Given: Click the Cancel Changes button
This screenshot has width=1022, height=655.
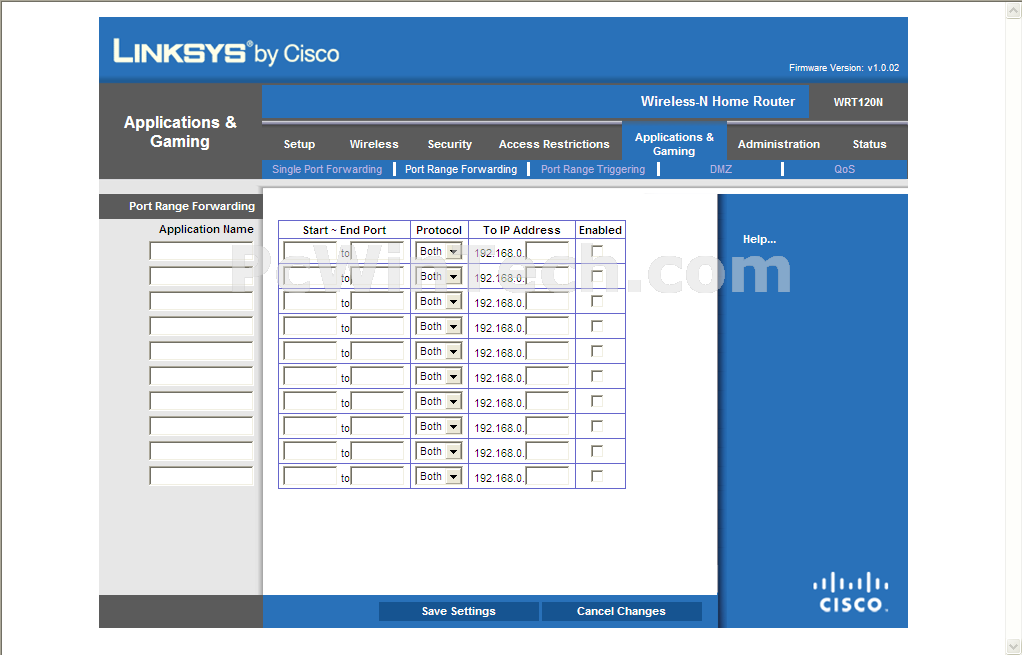Looking at the screenshot, I should (x=621, y=611).
